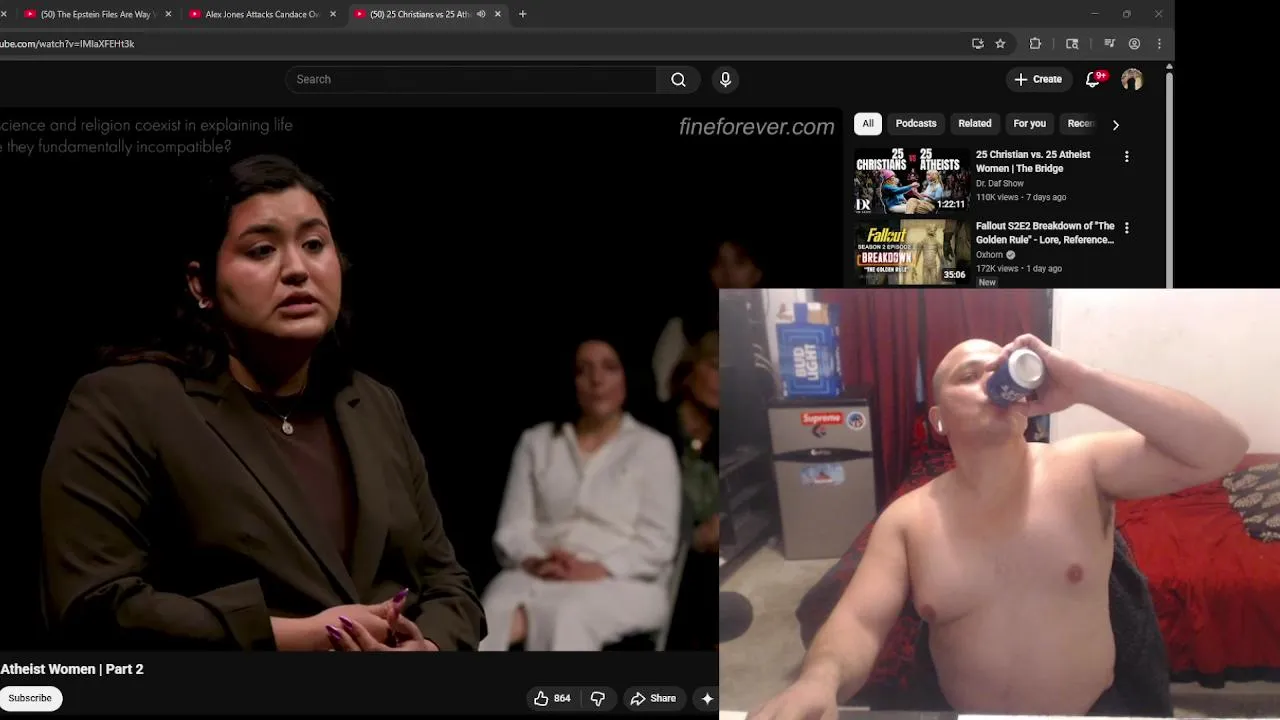The width and height of the screenshot is (1280, 720).
Task: Open 'Fallout S2E2 Breakdown' video title
Action: pos(1045,233)
